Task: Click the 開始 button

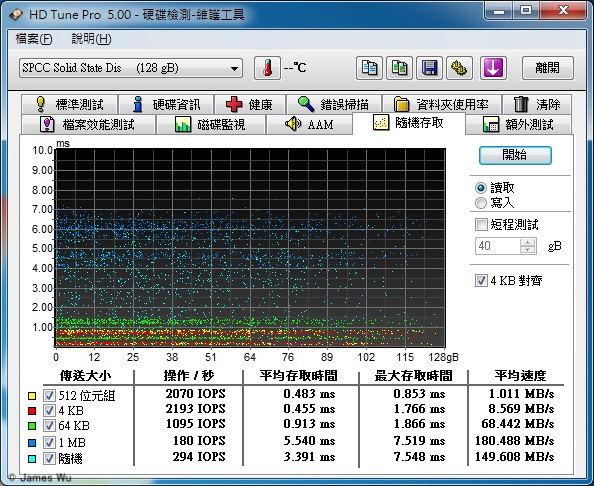Action: pyautogui.click(x=515, y=155)
